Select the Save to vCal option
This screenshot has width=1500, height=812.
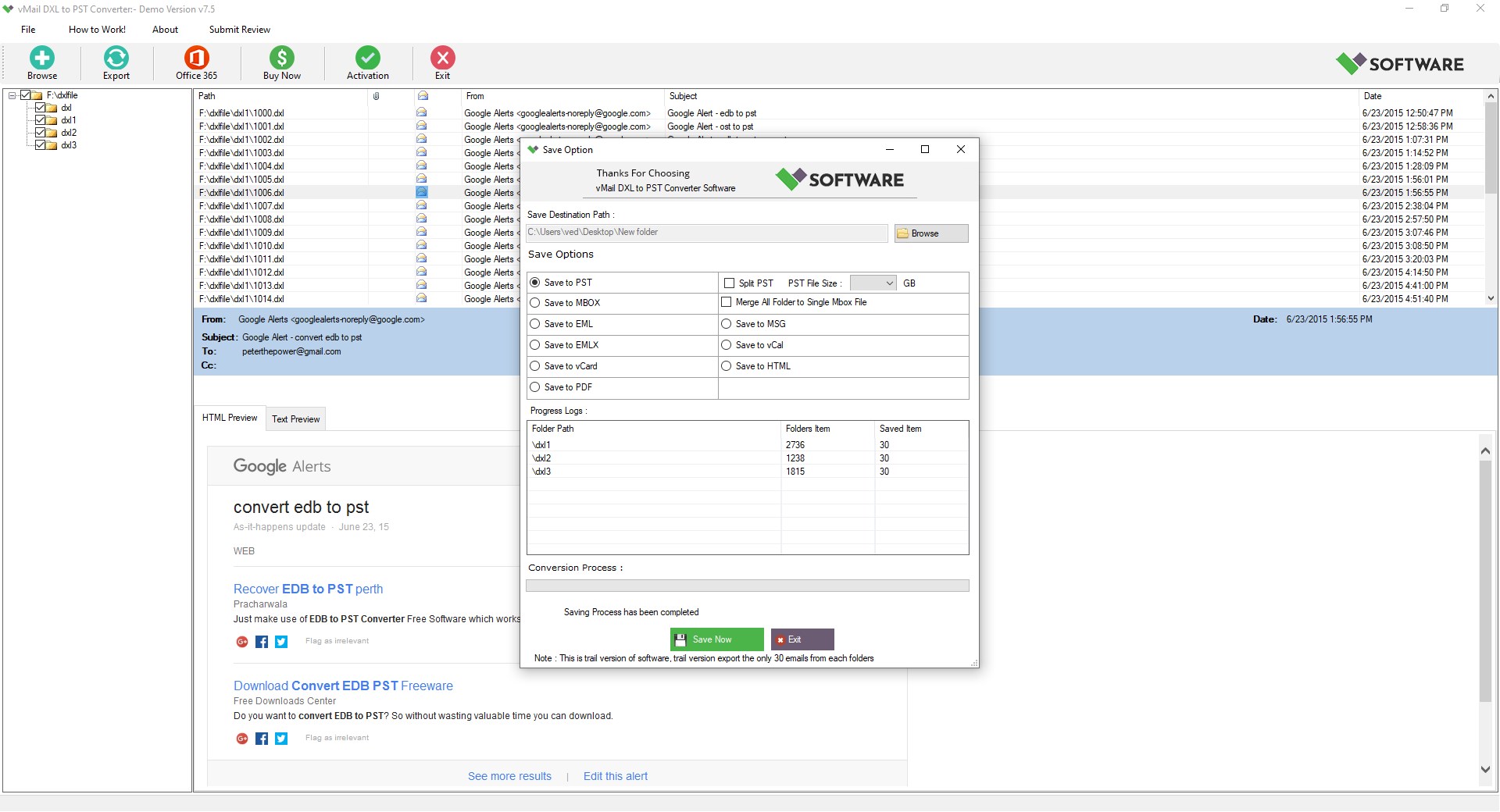pyautogui.click(x=727, y=345)
